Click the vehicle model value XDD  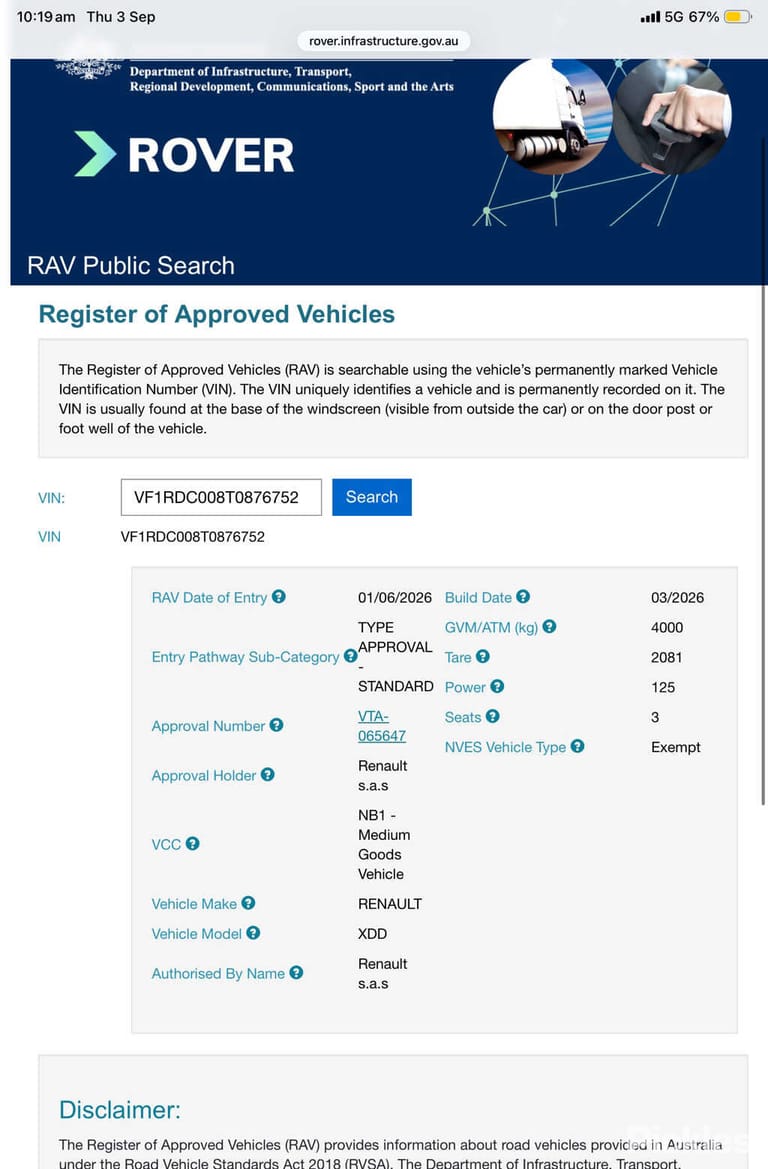(x=372, y=933)
